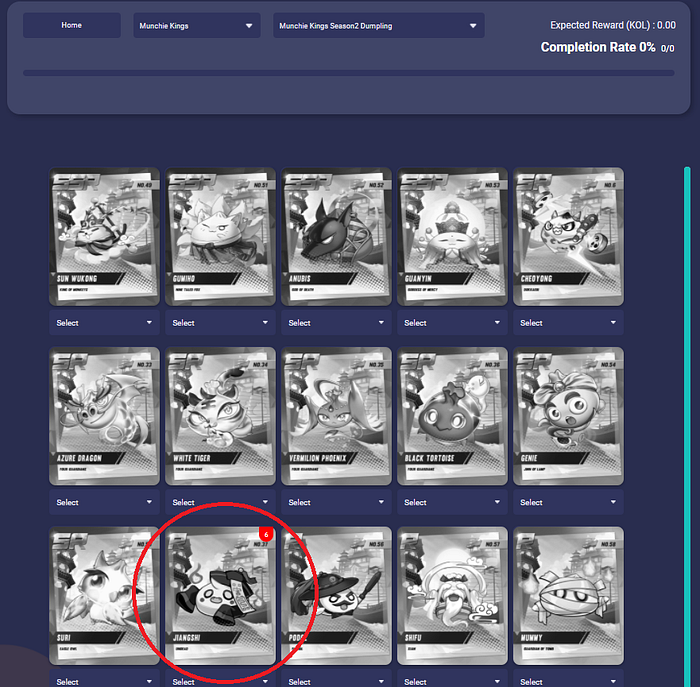Click the Expected Reward (KOL) text

point(613,25)
